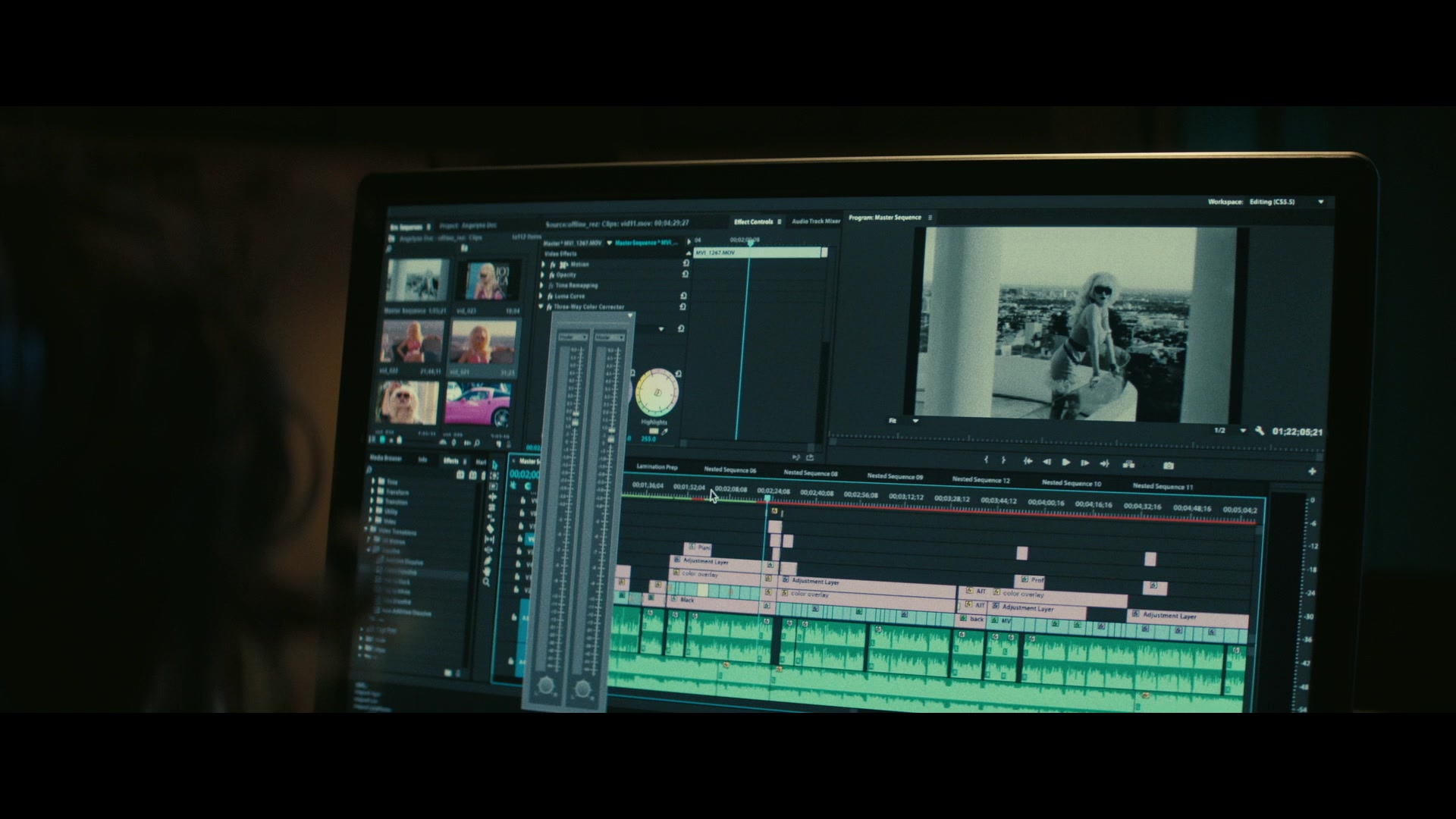The width and height of the screenshot is (1456, 819).
Task: Click the export icon below Effect Controls
Action: pyautogui.click(x=810, y=457)
